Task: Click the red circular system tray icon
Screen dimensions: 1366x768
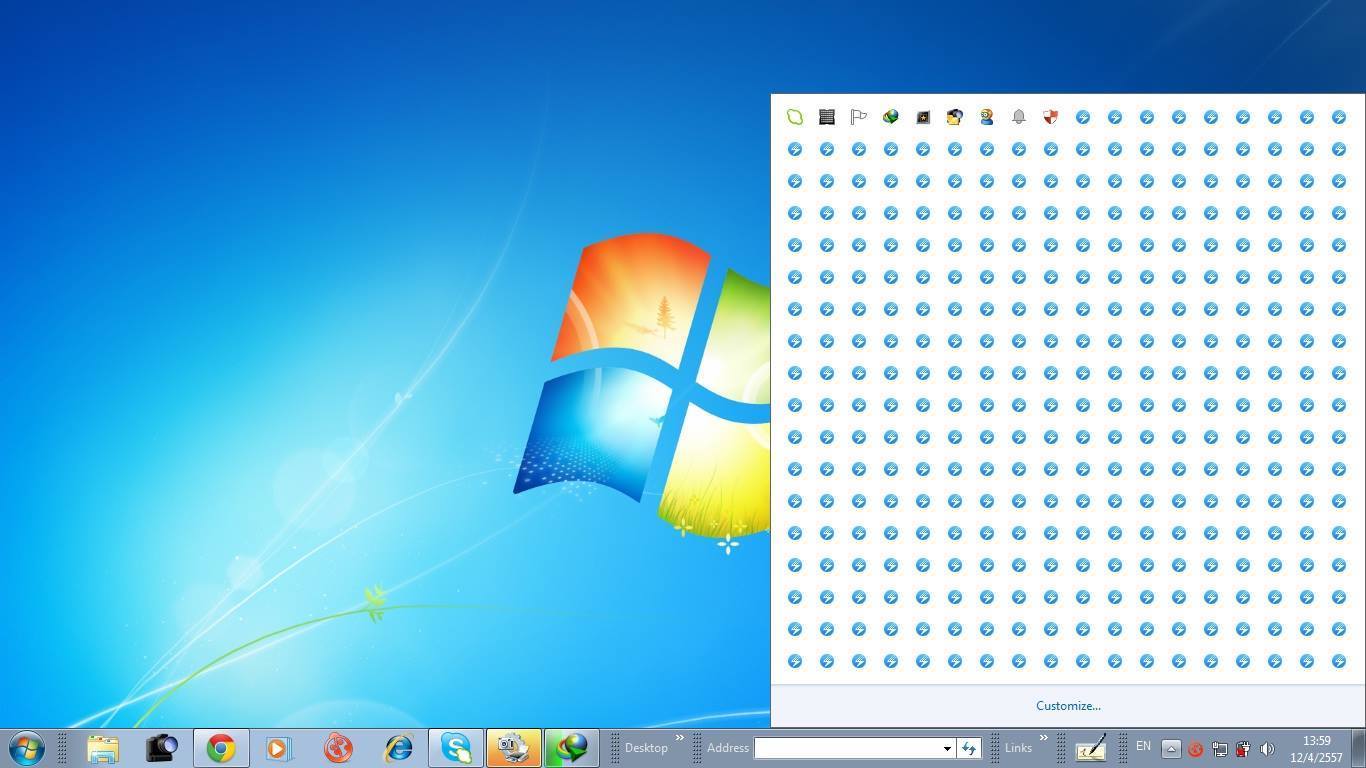Action: click(1195, 749)
